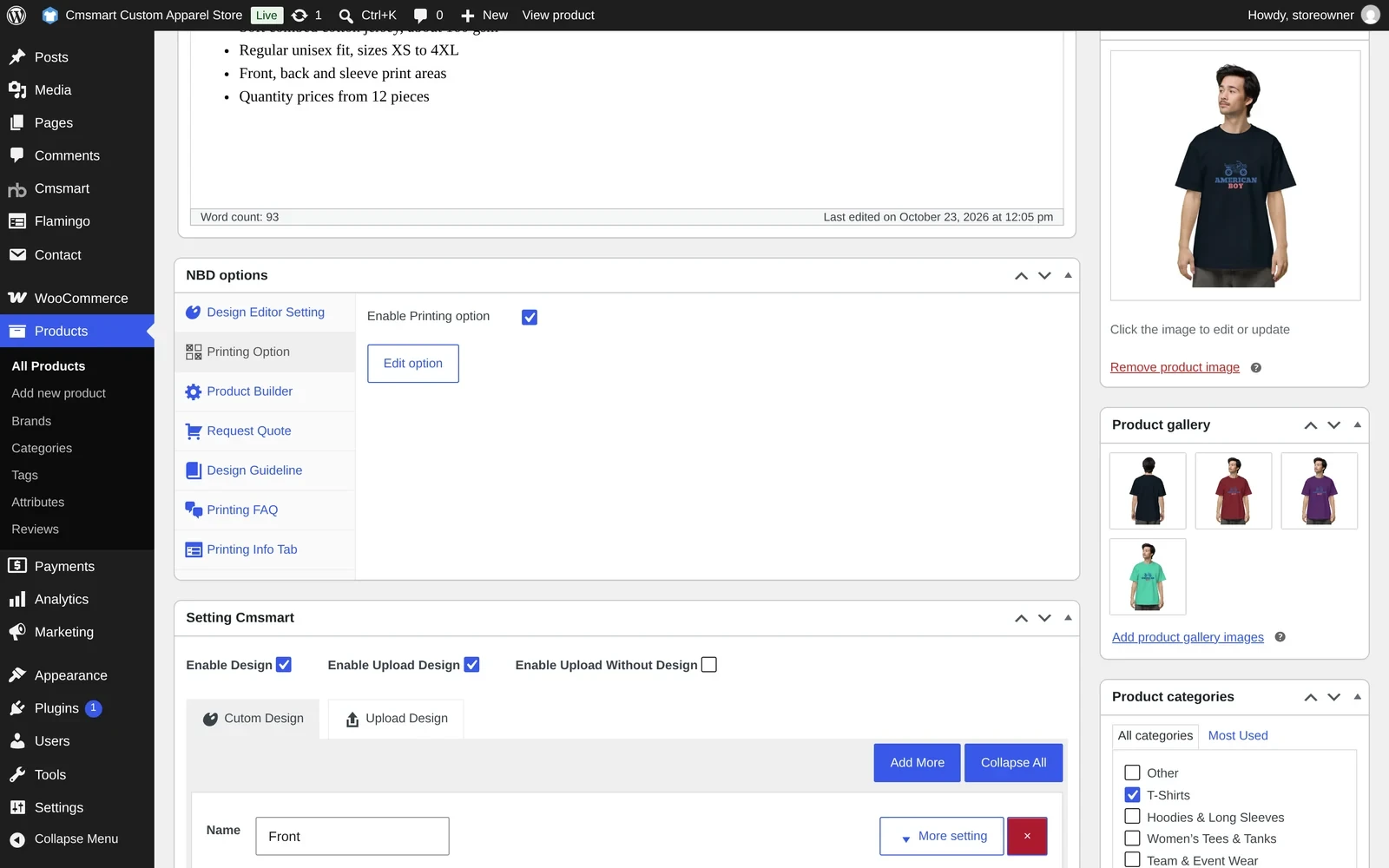Click the Edit option button
The image size is (1389, 868).
click(413, 364)
